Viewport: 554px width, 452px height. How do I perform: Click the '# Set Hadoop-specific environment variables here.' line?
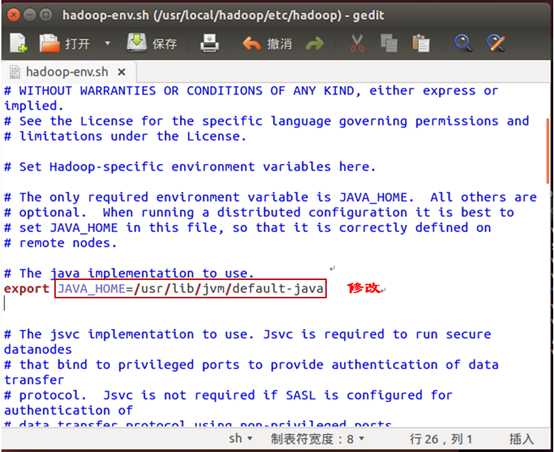pos(190,166)
